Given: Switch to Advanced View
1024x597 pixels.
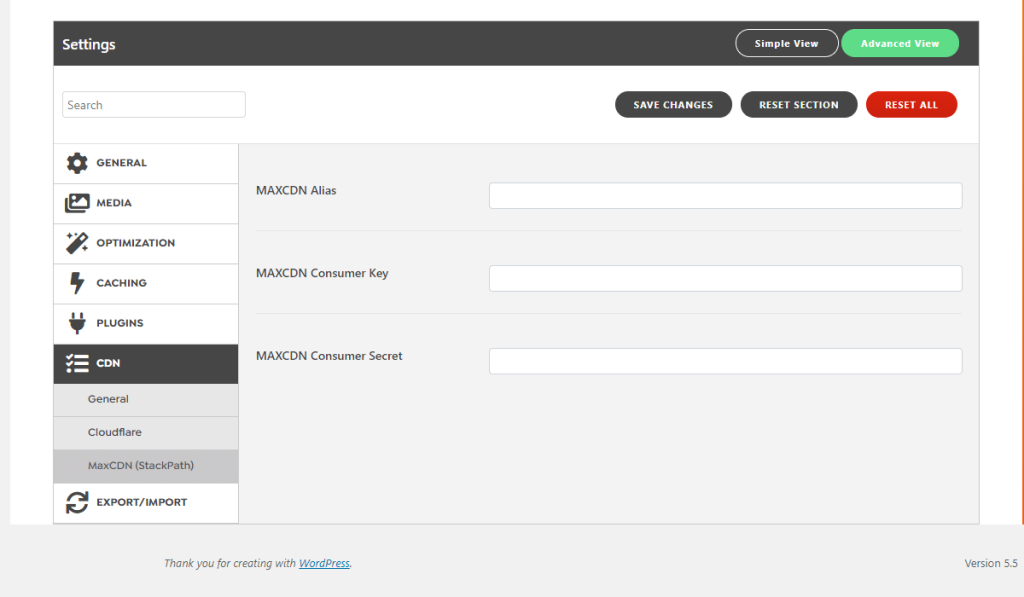Looking at the screenshot, I should 900,43.
